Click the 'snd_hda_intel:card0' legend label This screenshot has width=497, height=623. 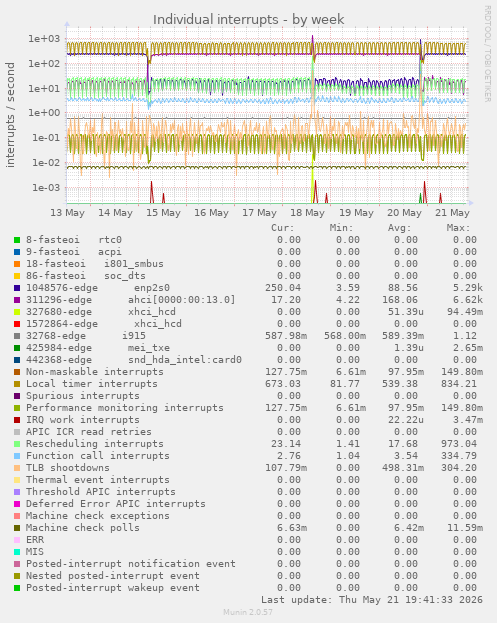(x=185, y=360)
